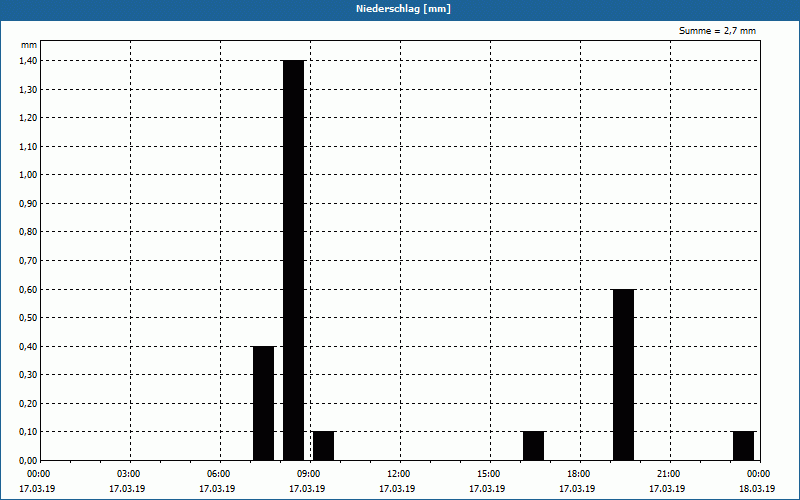Click the 0,90 y-axis value
800x500 pixels.
point(29,204)
